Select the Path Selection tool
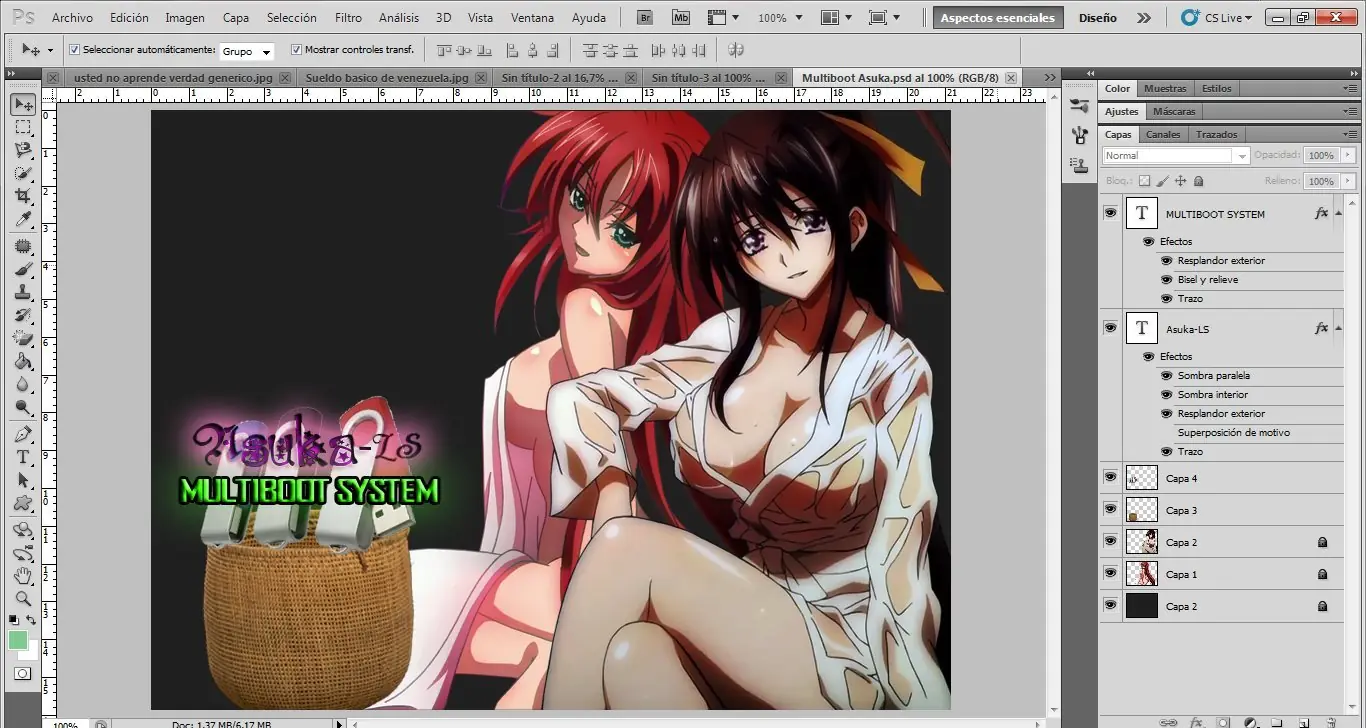This screenshot has height=728, width=1366. click(23, 480)
